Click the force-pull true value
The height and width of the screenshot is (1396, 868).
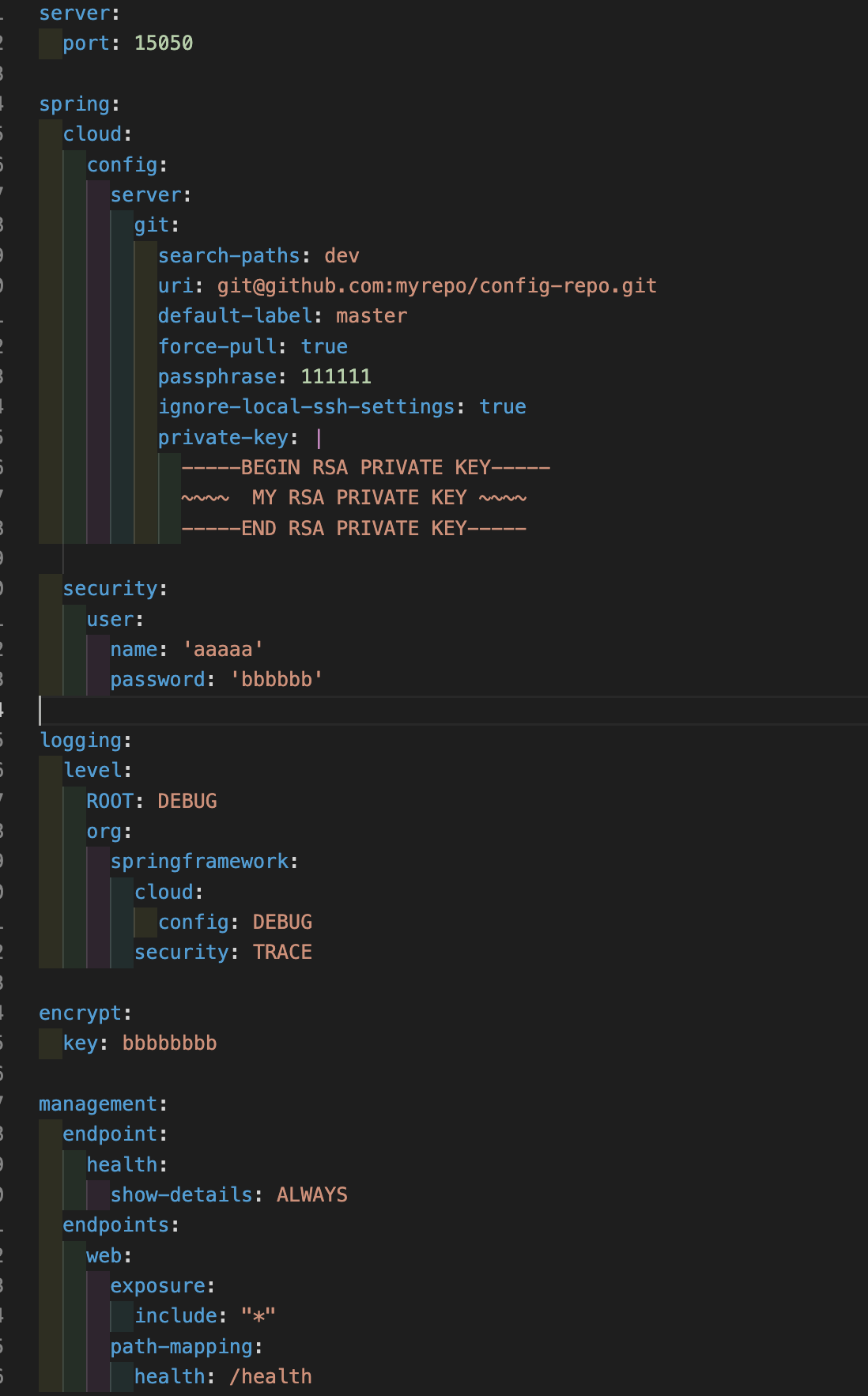(324, 347)
